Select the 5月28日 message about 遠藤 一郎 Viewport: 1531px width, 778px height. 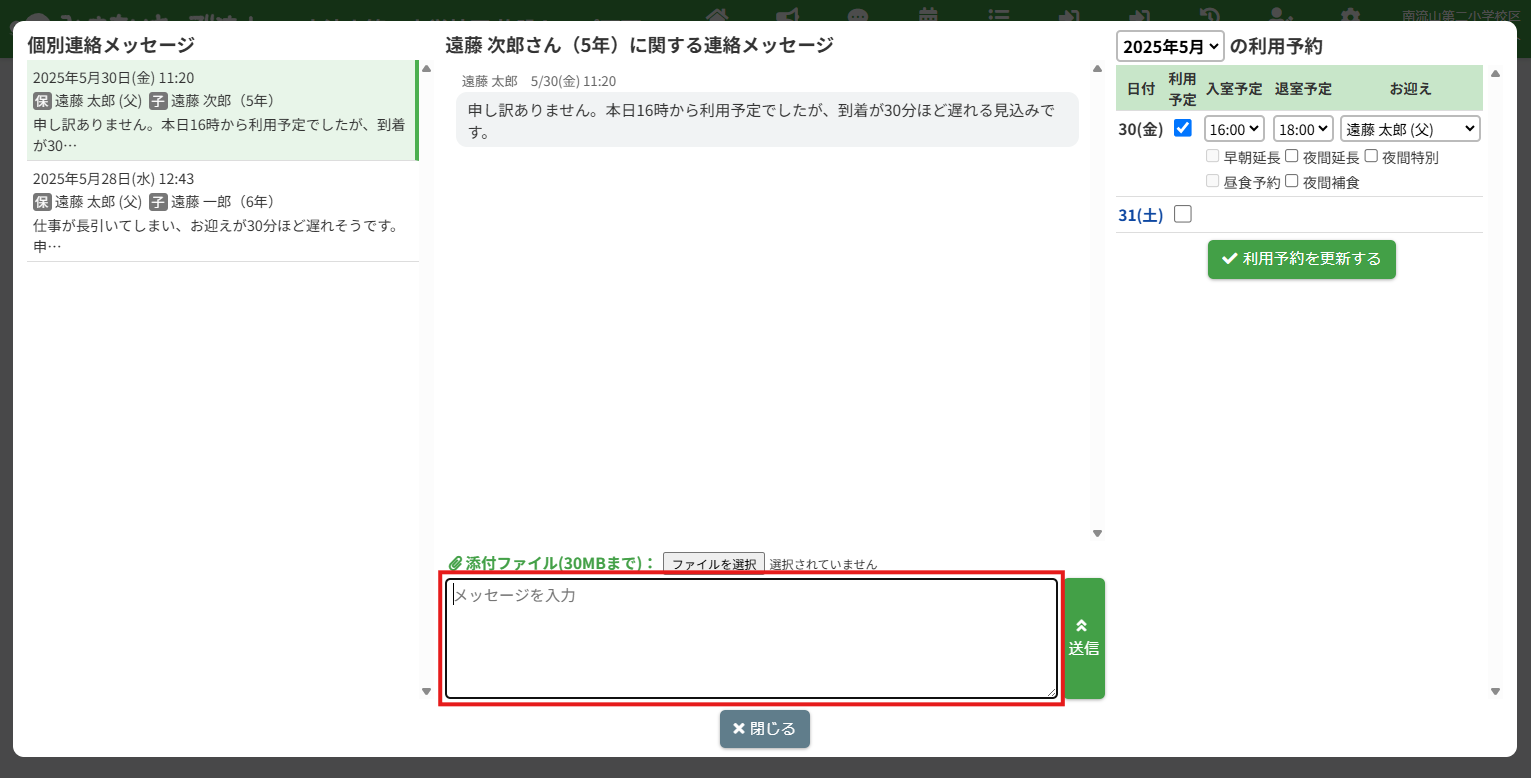coord(222,212)
